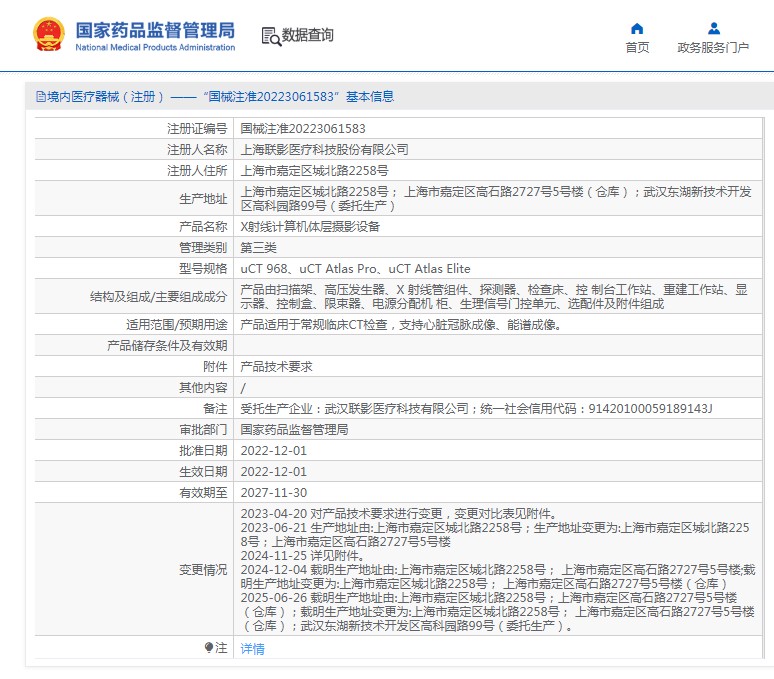Select registration number 国械注准20223061583 cell
774x679 pixels.
[498, 128]
